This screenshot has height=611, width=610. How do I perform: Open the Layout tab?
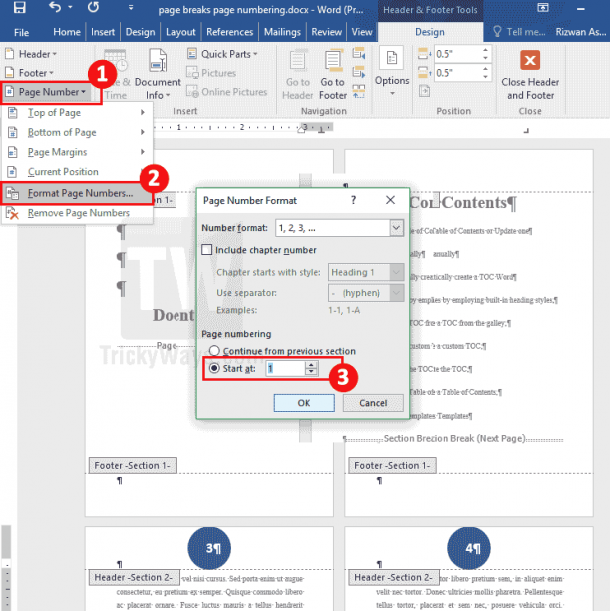tap(180, 32)
